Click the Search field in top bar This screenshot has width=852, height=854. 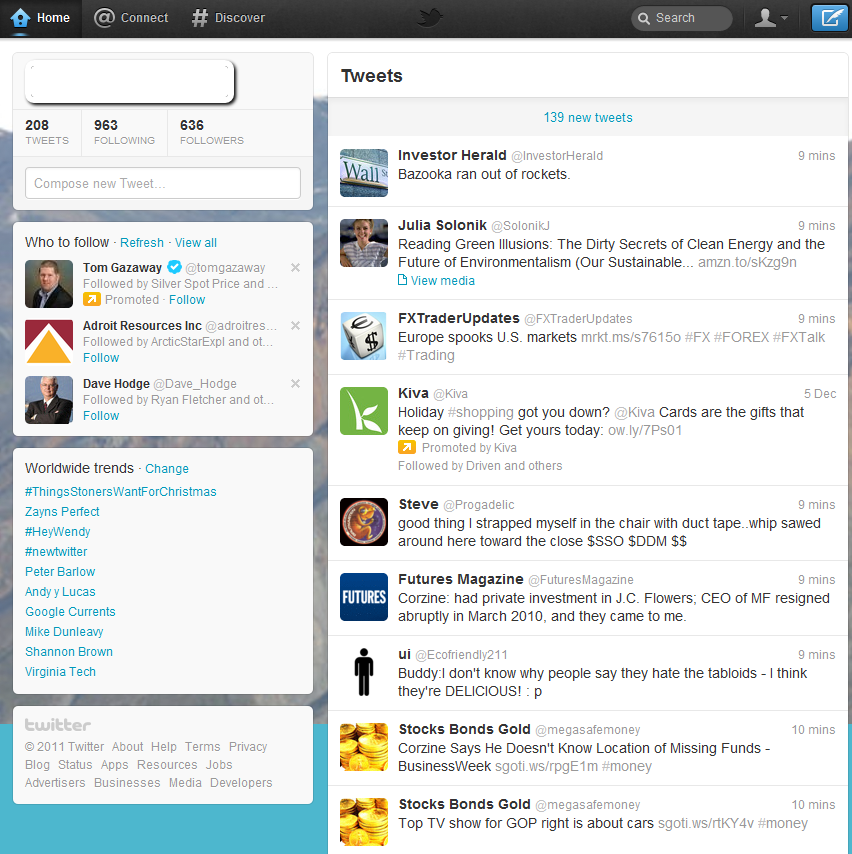681,18
